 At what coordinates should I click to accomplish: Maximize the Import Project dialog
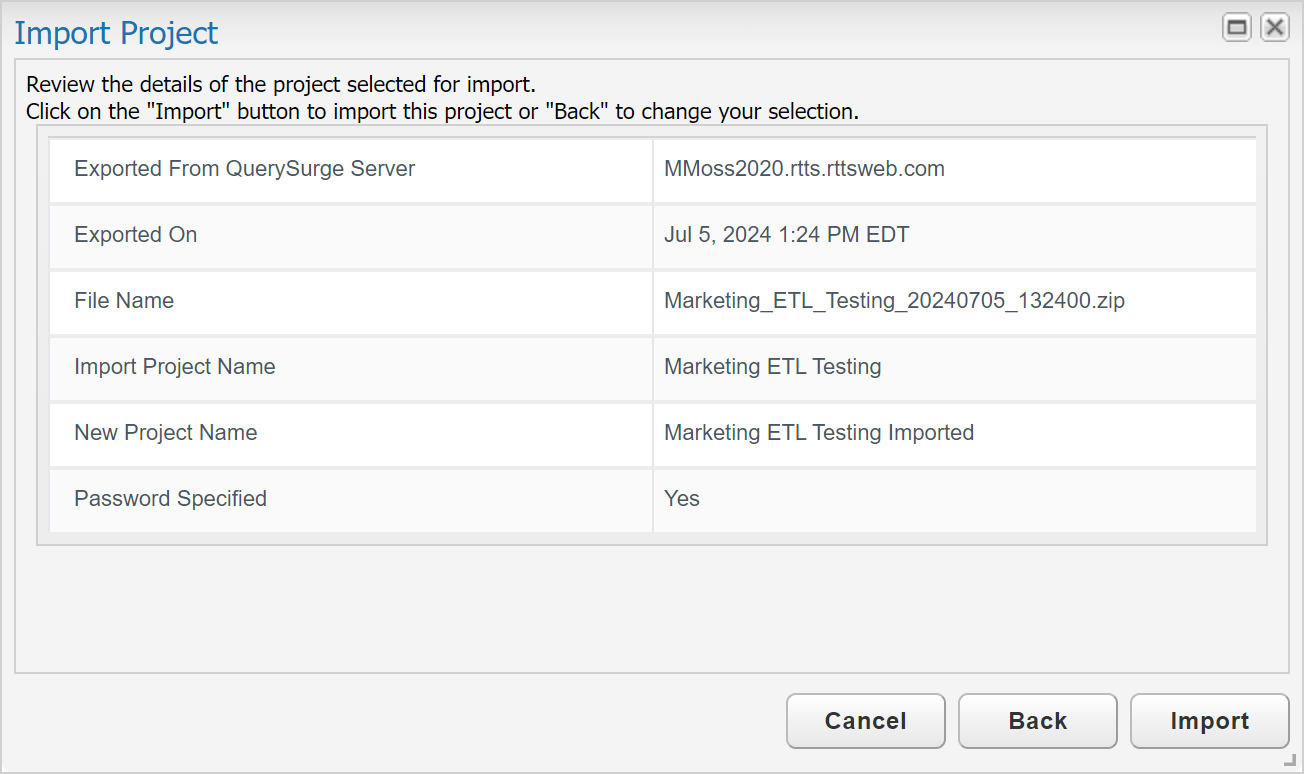point(1237,28)
